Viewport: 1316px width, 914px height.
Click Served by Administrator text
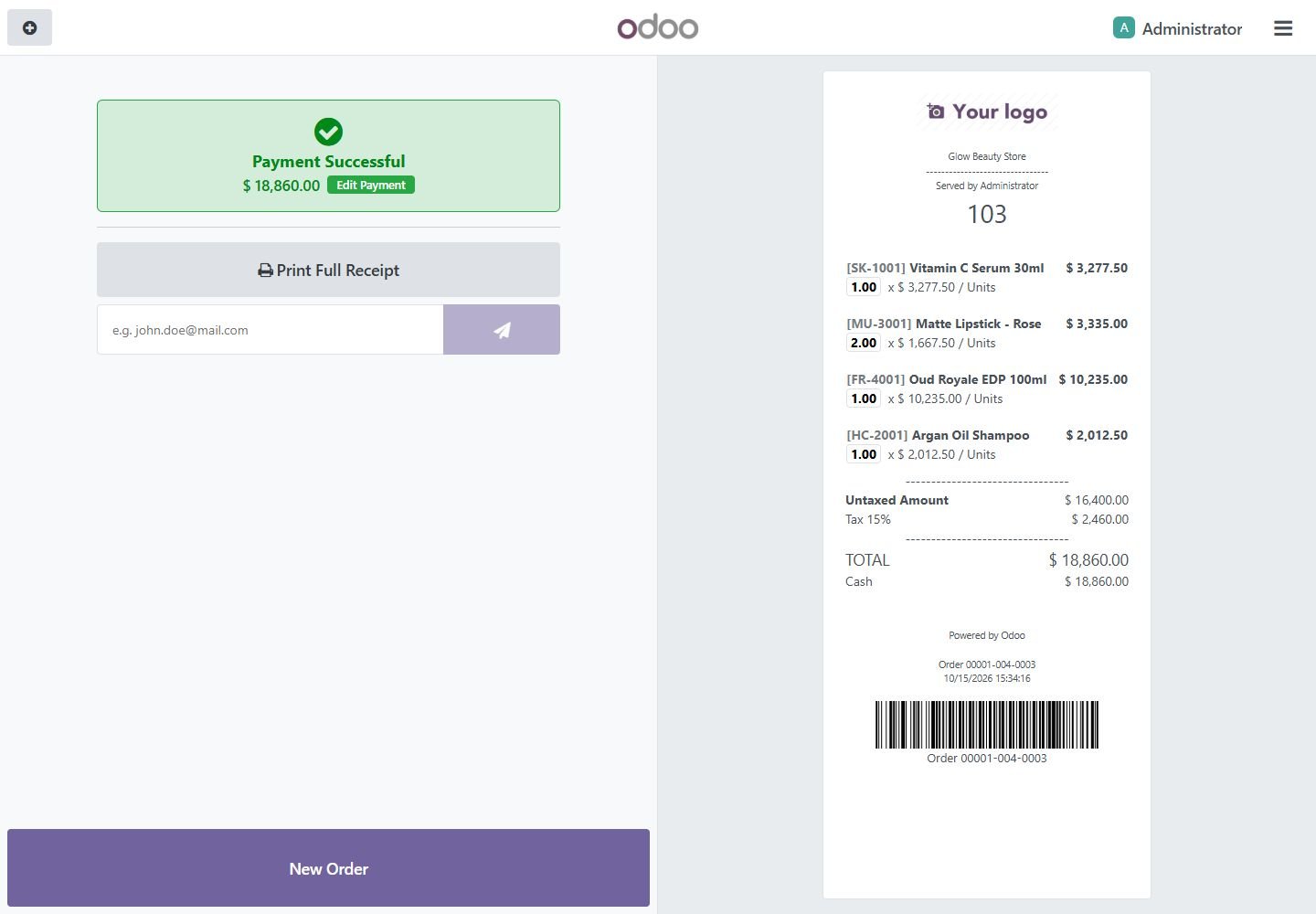(x=987, y=186)
